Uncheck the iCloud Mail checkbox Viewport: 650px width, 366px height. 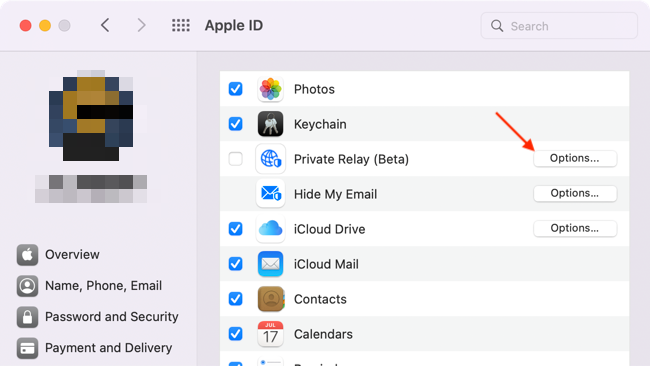point(235,264)
